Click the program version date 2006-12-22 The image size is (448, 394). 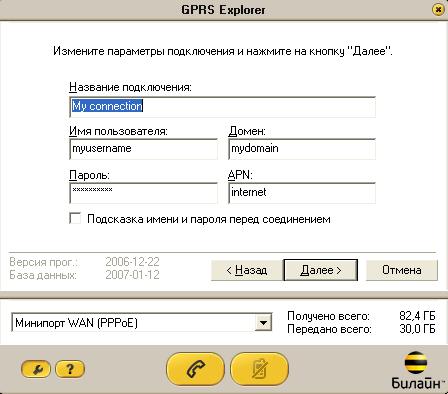132,262
